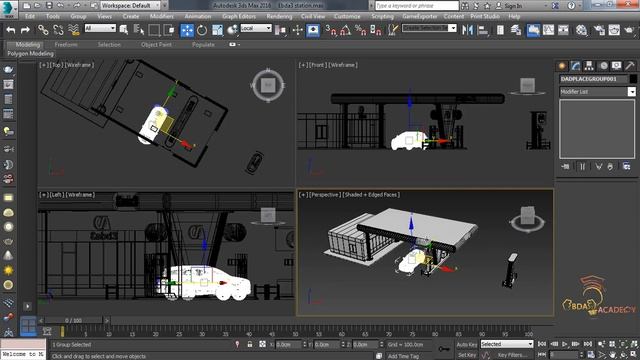Click the X coordinate field
Viewport: 640px width, 360px height.
[x=289, y=344]
